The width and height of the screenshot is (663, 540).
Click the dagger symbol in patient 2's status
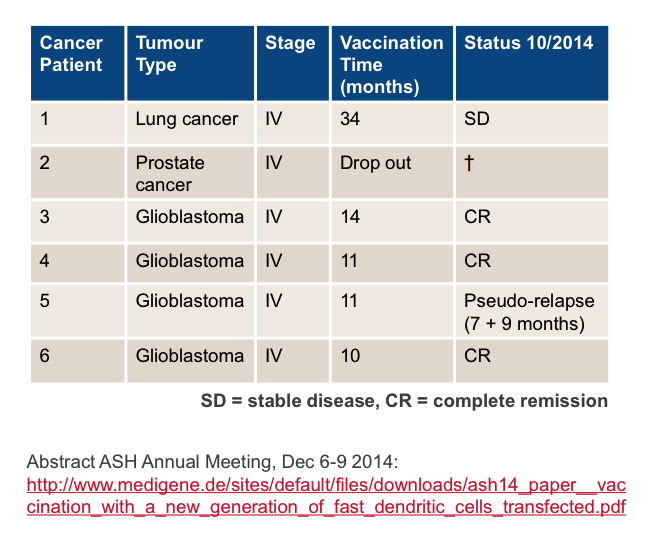(469, 163)
